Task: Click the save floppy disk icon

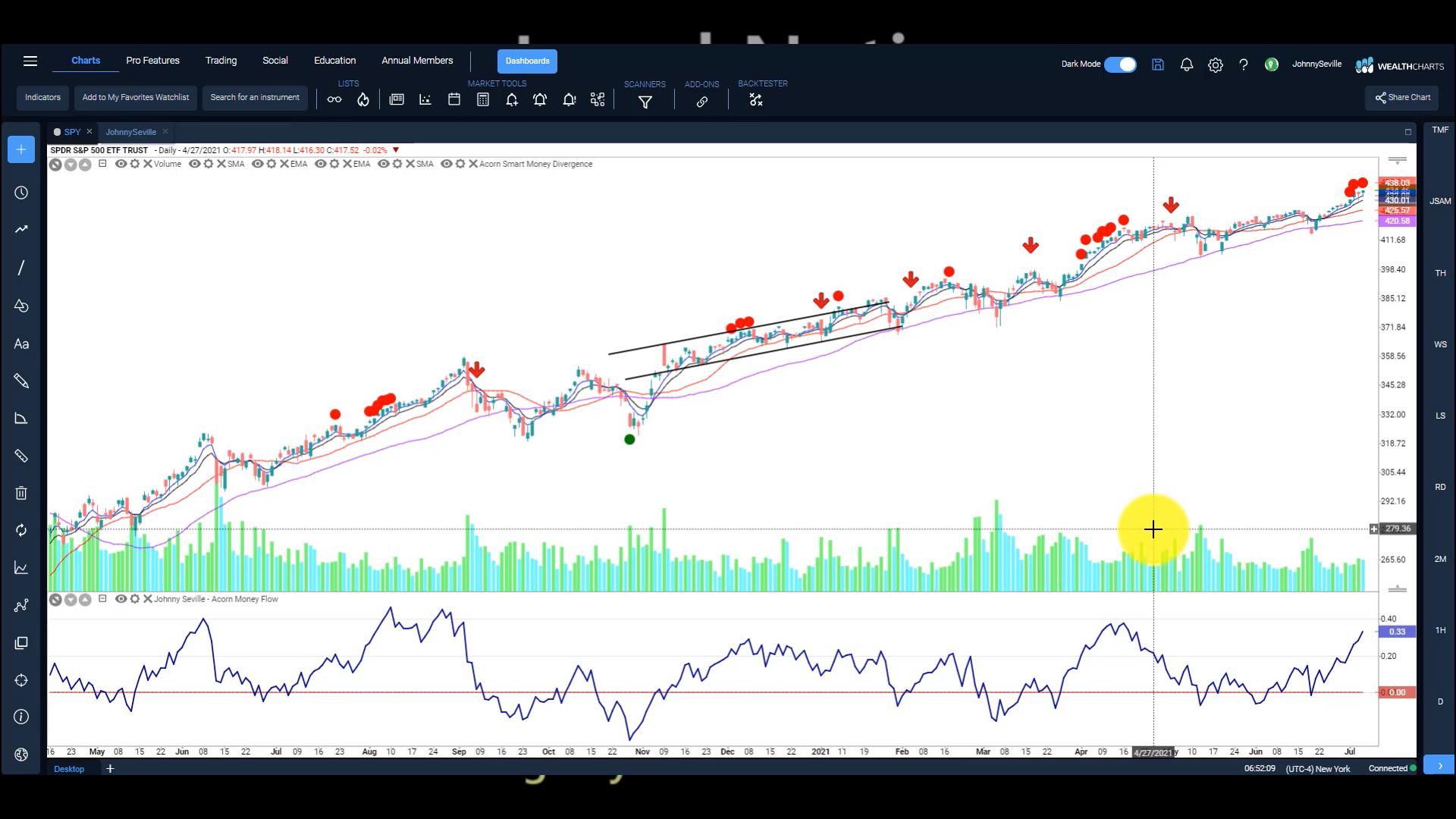Action: 1157,65
